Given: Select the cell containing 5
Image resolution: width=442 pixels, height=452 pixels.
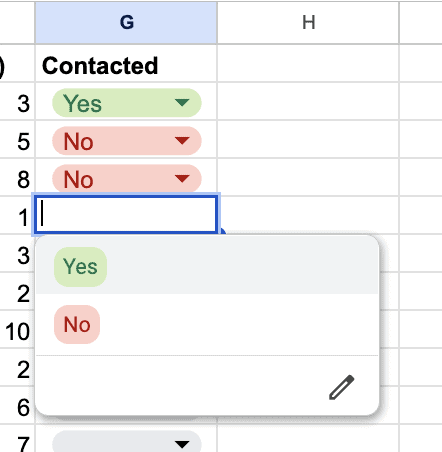Looking at the screenshot, I should pyautogui.click(x=17, y=140).
